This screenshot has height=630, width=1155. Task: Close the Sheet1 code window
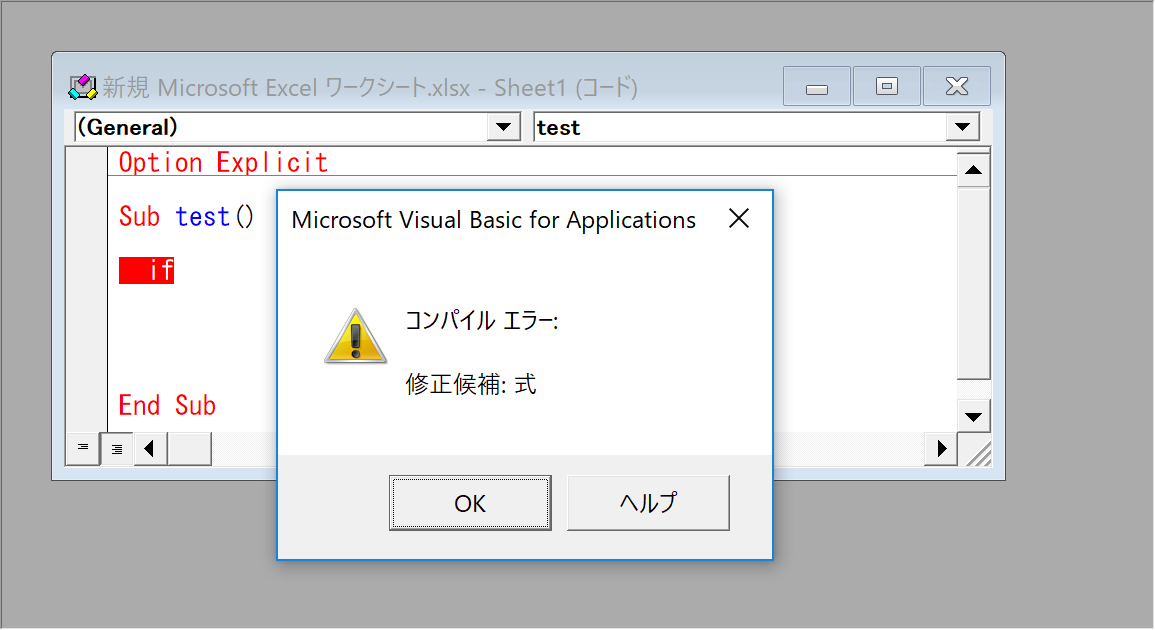pyautogui.click(x=956, y=87)
